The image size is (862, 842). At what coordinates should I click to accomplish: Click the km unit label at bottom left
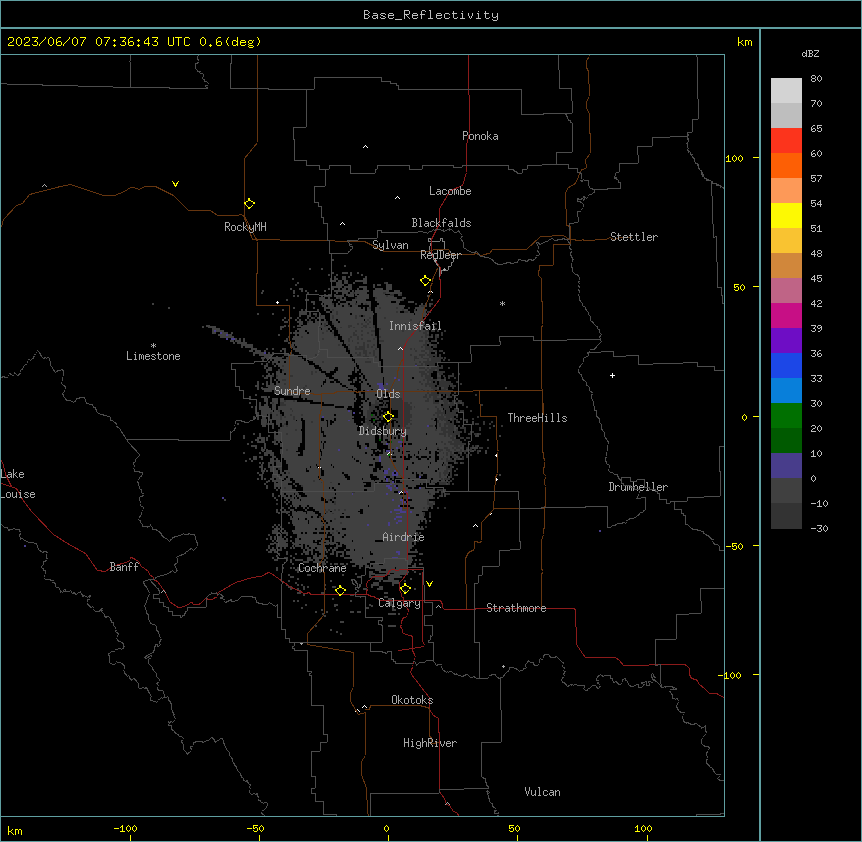pos(15,831)
